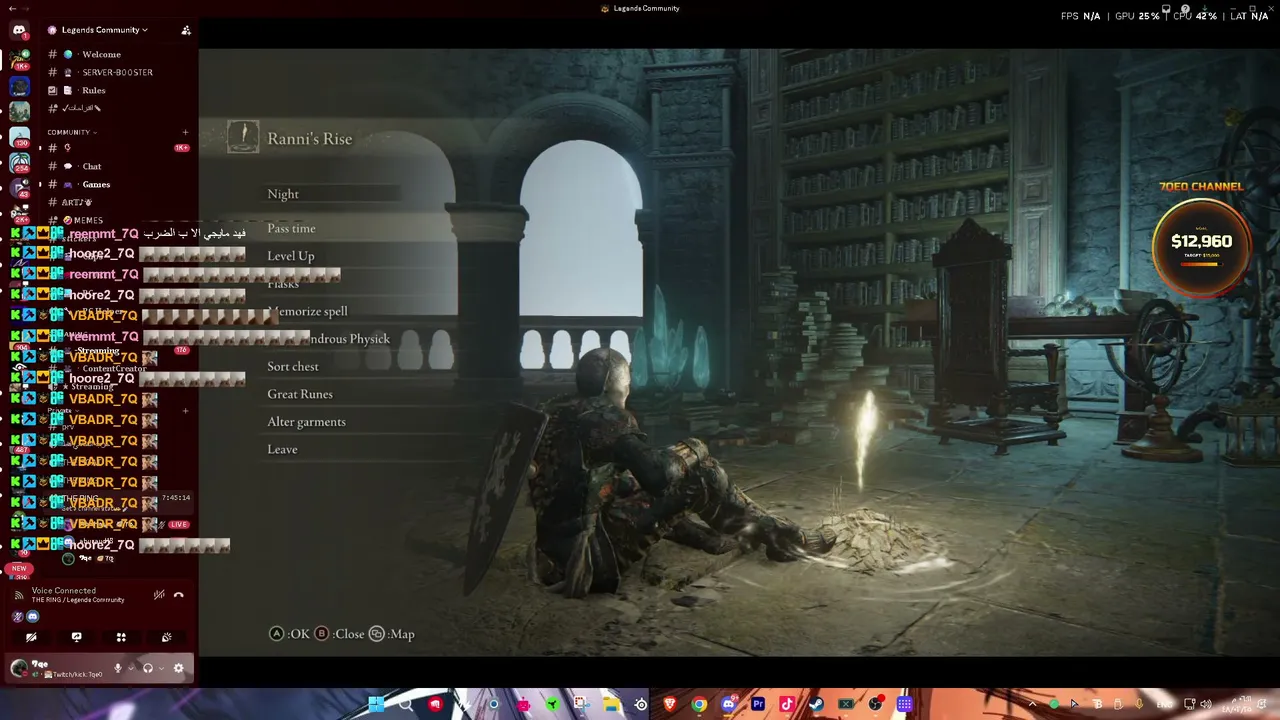Open Discord user settings gear
Image resolution: width=1280 pixels, height=720 pixels.
click(x=179, y=668)
